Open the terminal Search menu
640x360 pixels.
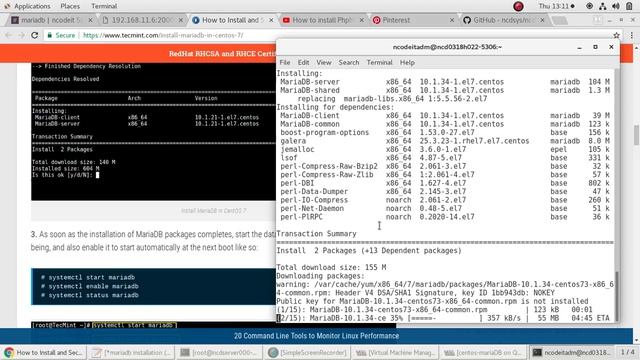(x=349, y=62)
